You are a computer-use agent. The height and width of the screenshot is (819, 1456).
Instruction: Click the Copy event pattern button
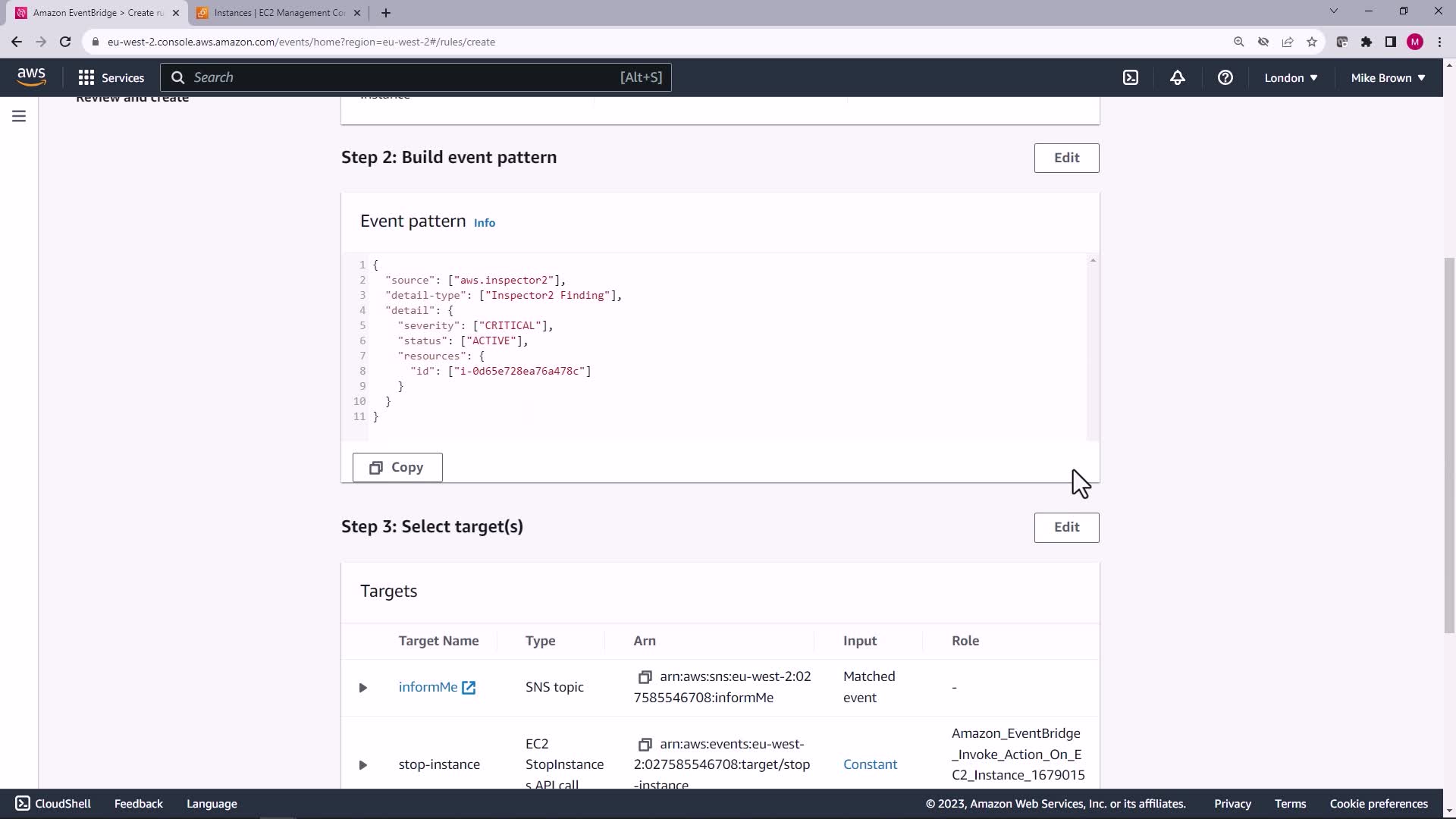[x=397, y=467]
